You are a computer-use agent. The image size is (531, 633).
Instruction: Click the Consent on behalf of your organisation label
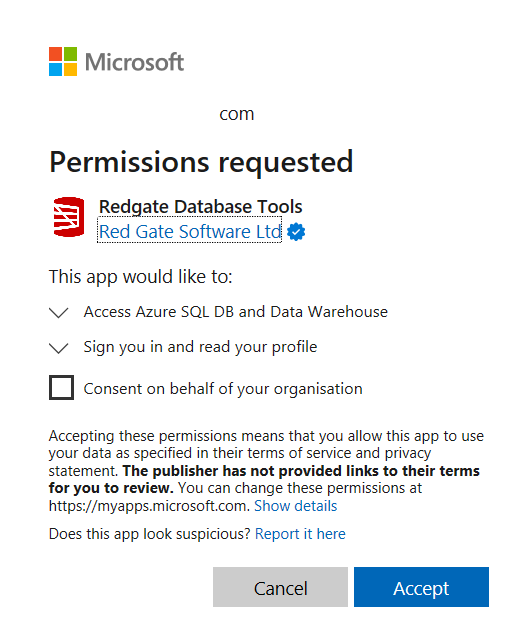(x=223, y=389)
